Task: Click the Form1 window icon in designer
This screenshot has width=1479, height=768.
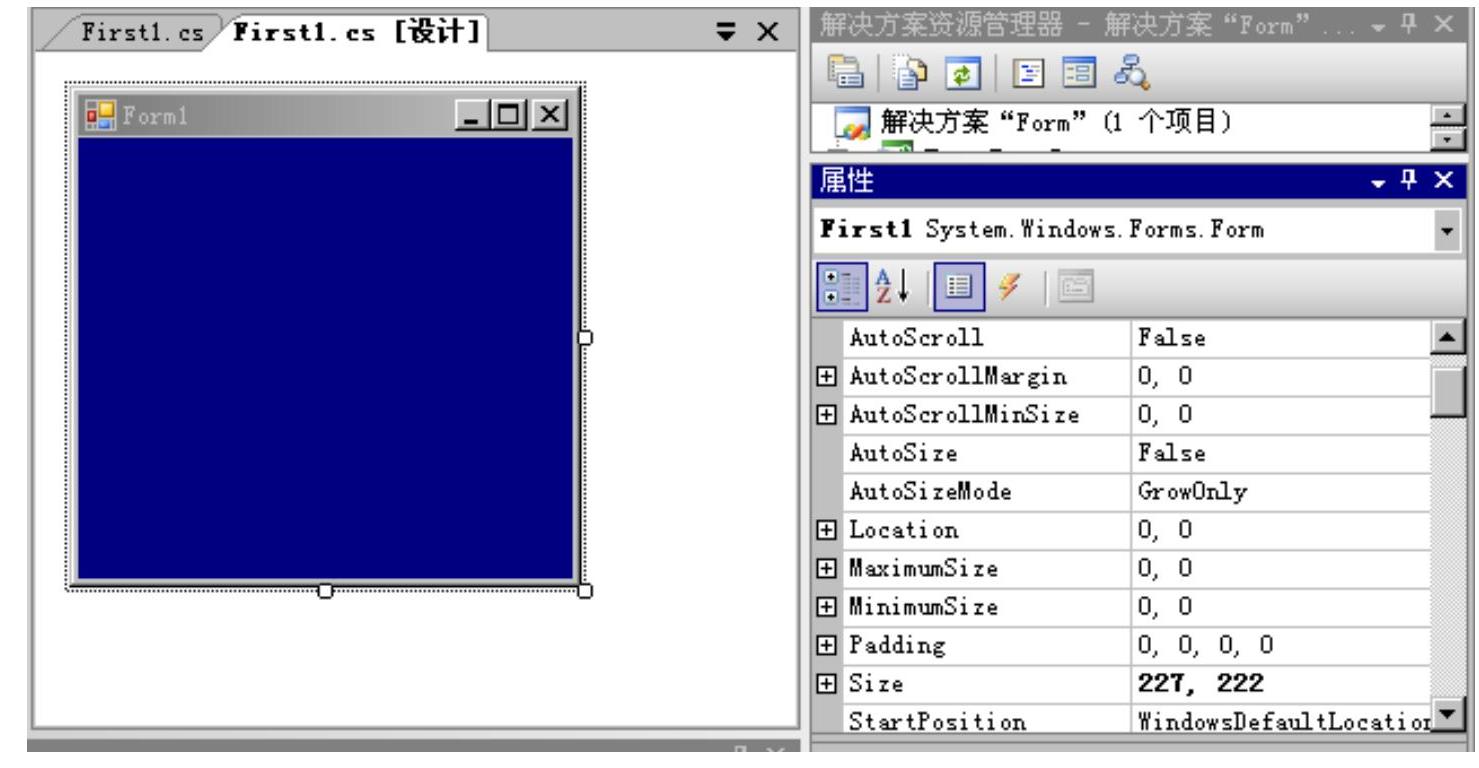Action: point(99,115)
